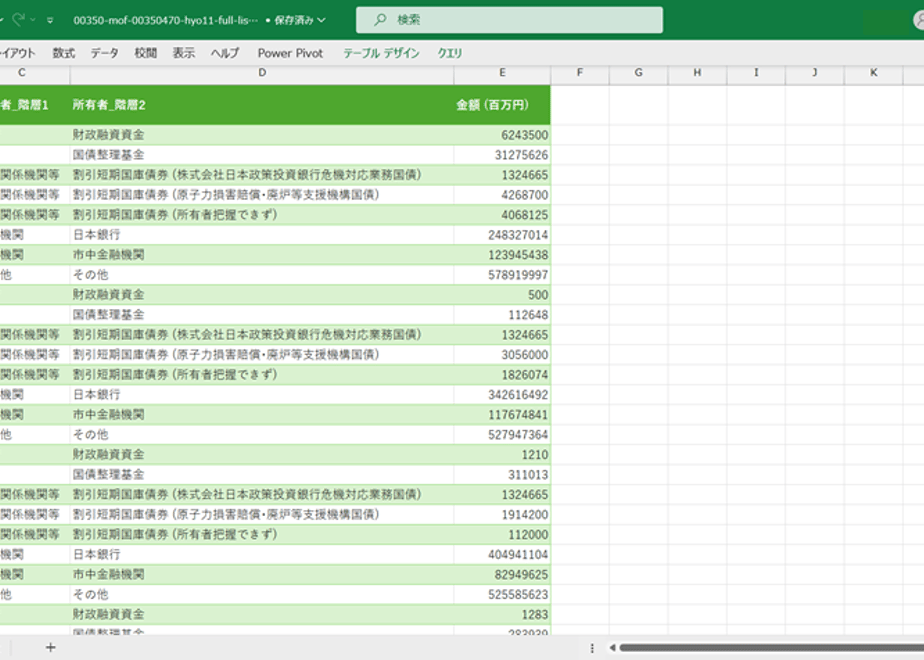Click the 金額（百万円） table header cell
The height and width of the screenshot is (660, 924).
click(502, 105)
